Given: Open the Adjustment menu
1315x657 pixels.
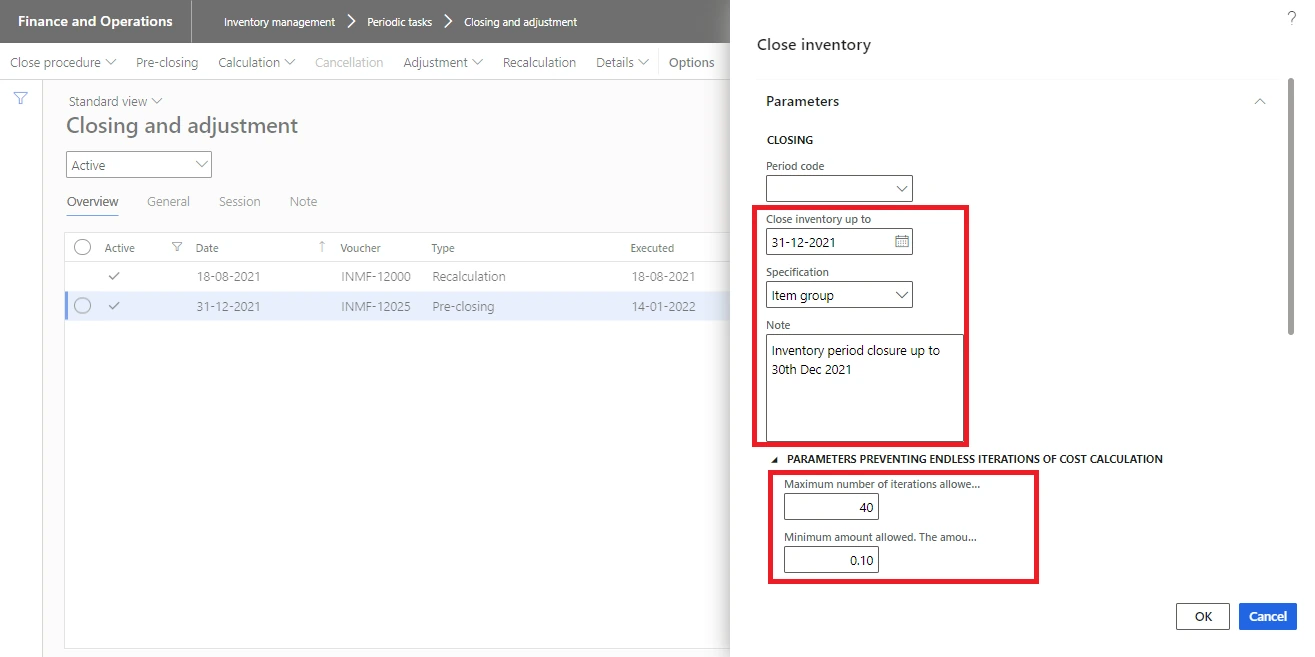Looking at the screenshot, I should (x=443, y=62).
